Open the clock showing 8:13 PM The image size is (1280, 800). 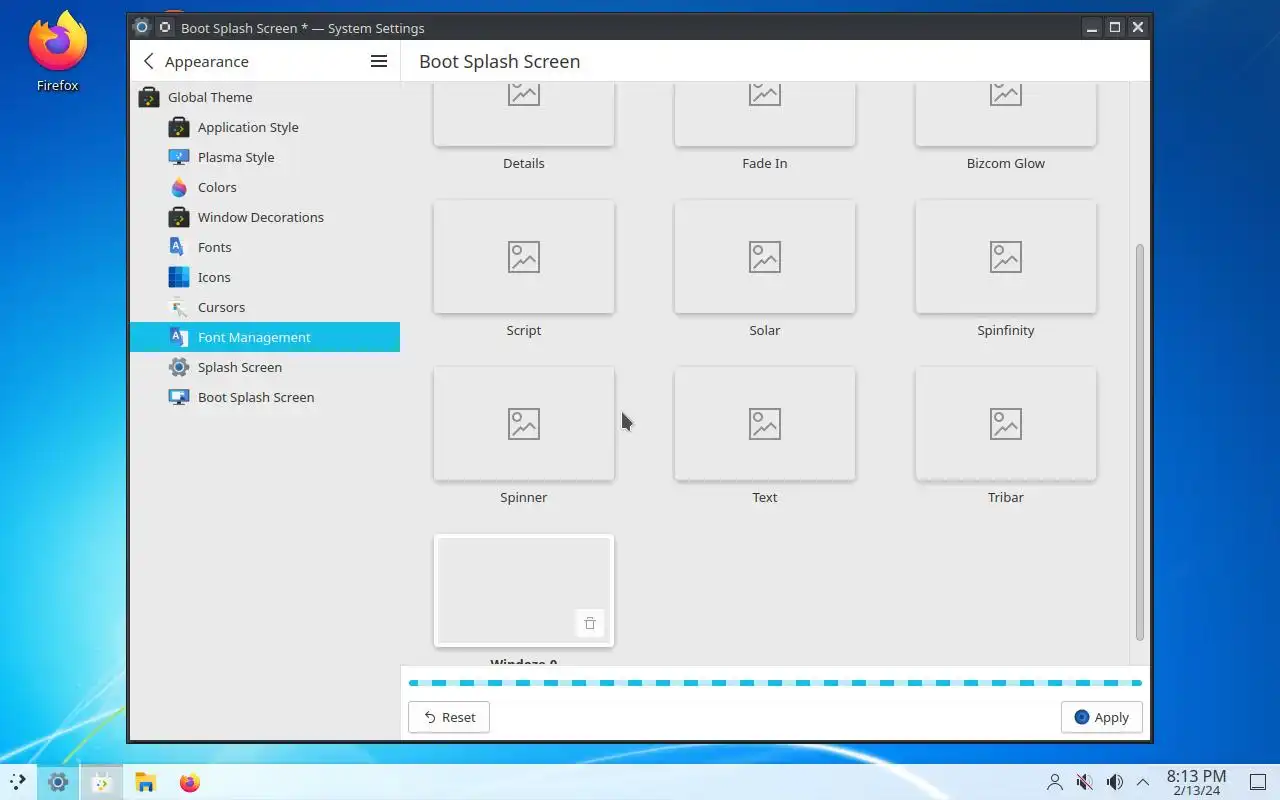(1196, 782)
